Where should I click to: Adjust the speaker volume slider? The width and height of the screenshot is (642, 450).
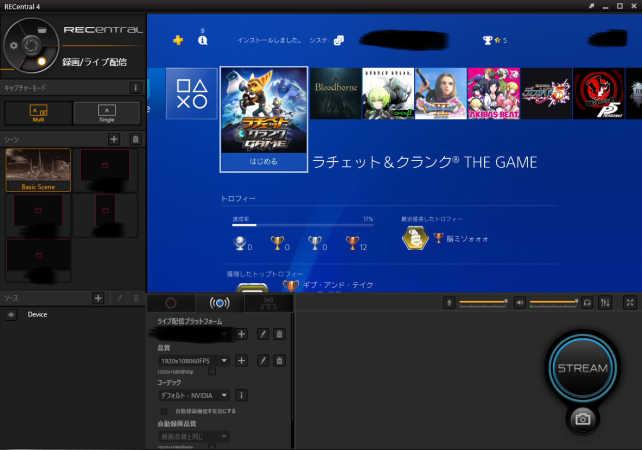tap(554, 302)
